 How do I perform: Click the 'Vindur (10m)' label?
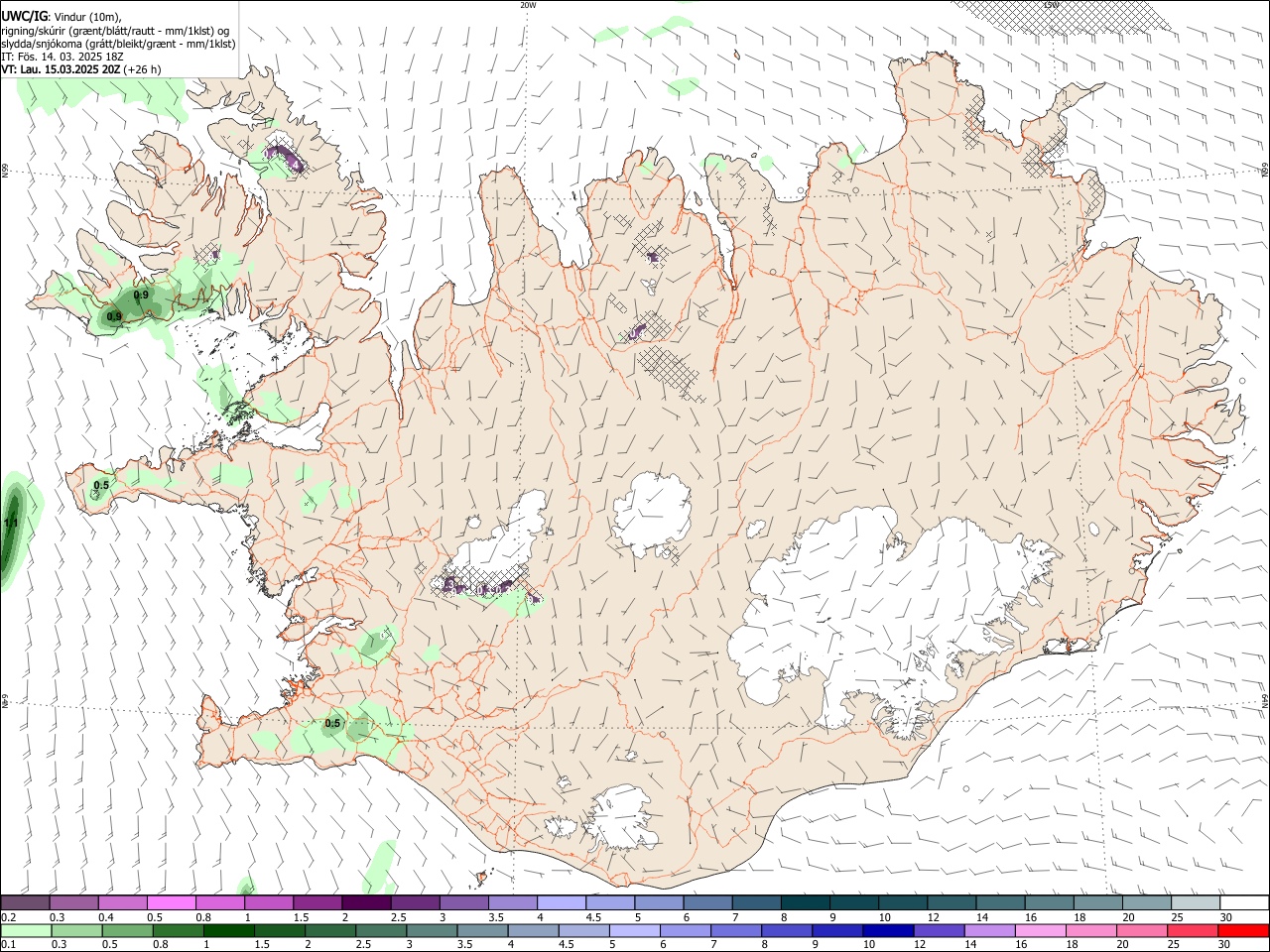pos(88,17)
